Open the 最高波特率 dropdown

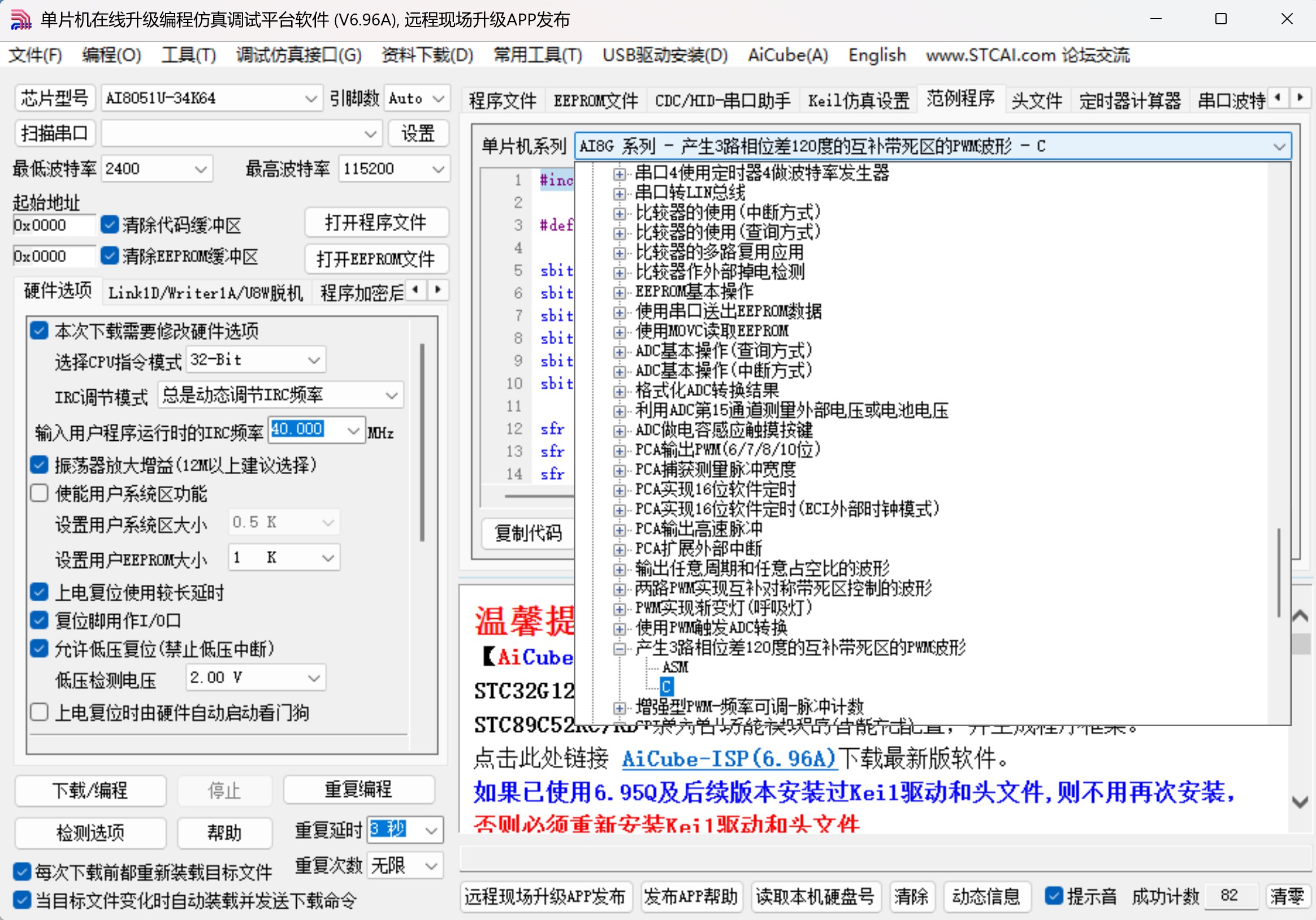pos(438,169)
